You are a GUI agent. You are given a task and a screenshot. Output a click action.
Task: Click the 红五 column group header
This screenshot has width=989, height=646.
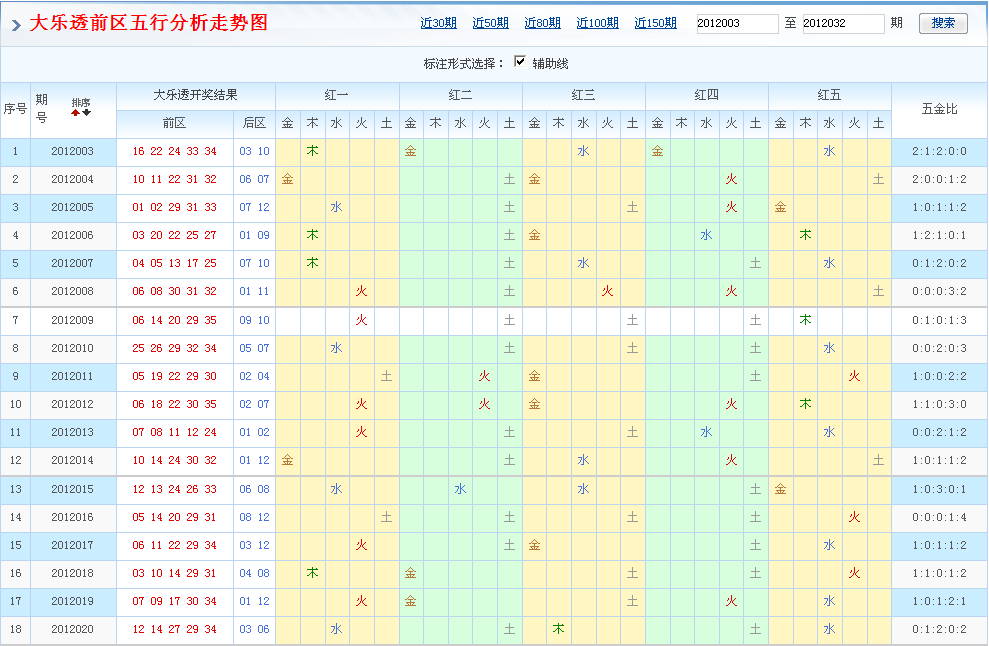point(829,95)
